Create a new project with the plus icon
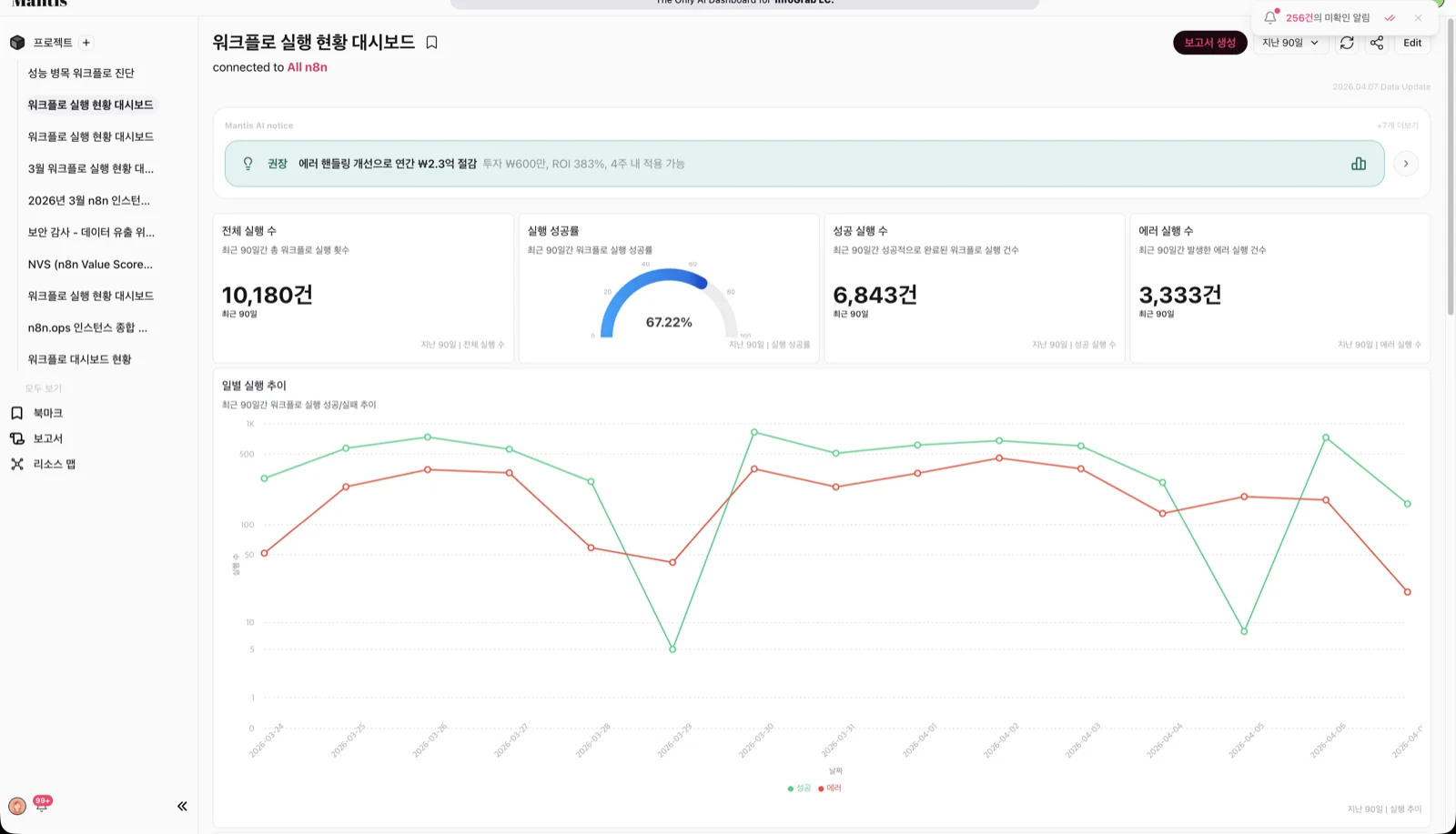This screenshot has width=1456, height=834. [85, 42]
